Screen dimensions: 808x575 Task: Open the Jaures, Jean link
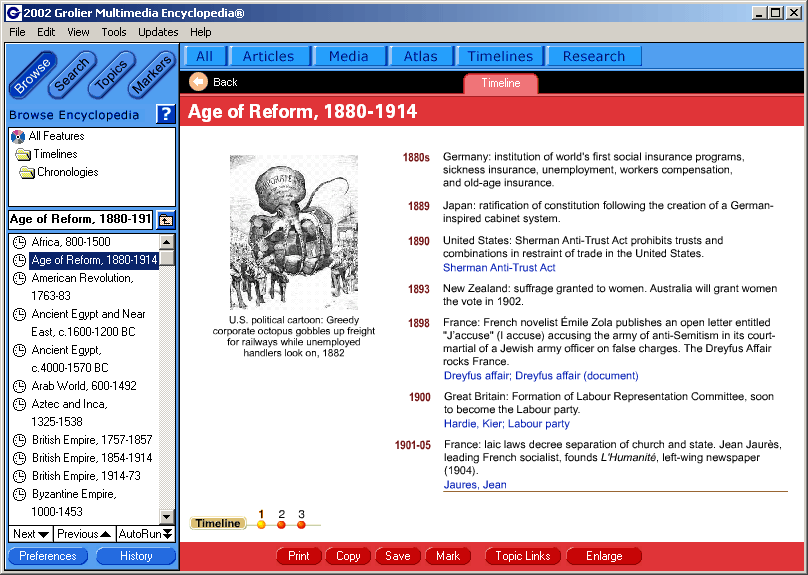tap(475, 484)
